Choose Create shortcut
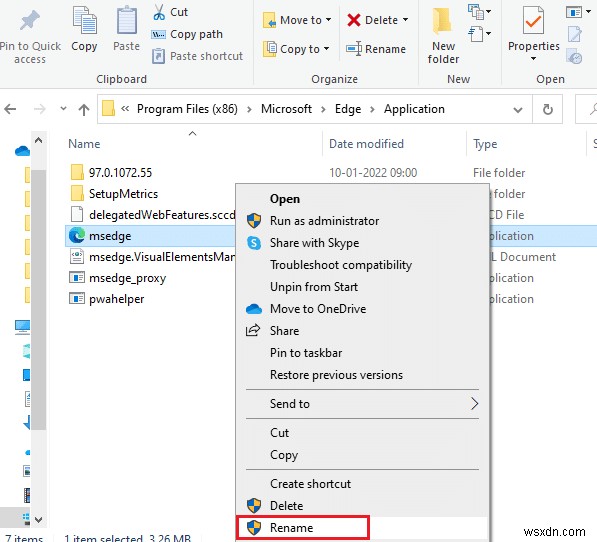Screen dimensions: 597x542 coord(310,484)
